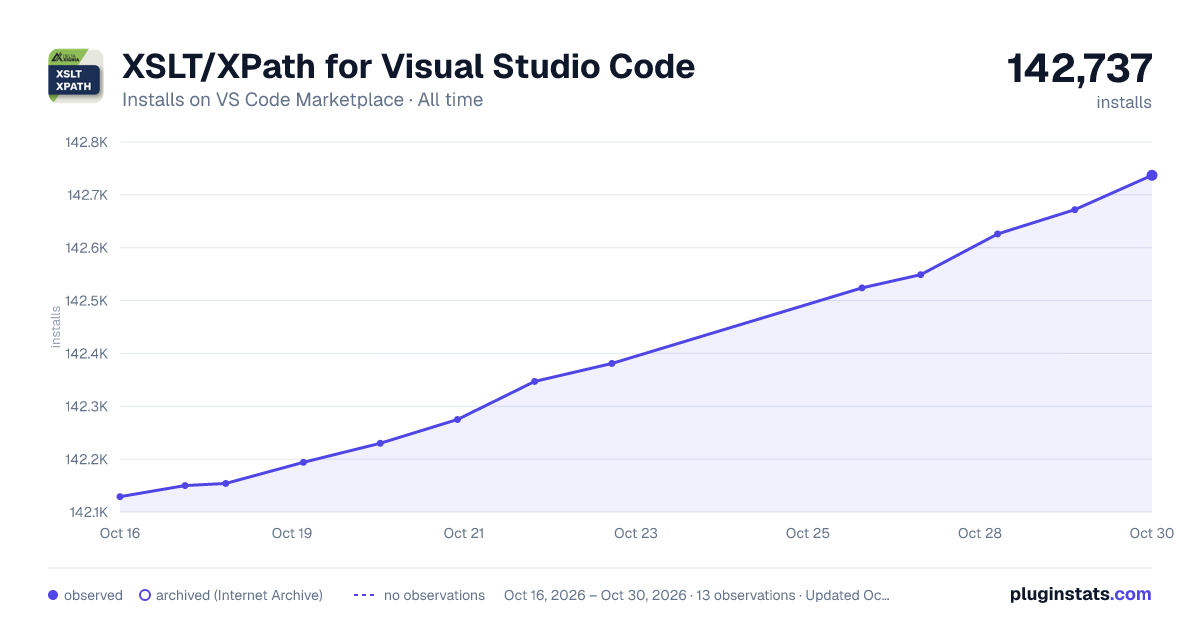
Task: Click the Oct 21 x-axis label
Action: pos(464,533)
